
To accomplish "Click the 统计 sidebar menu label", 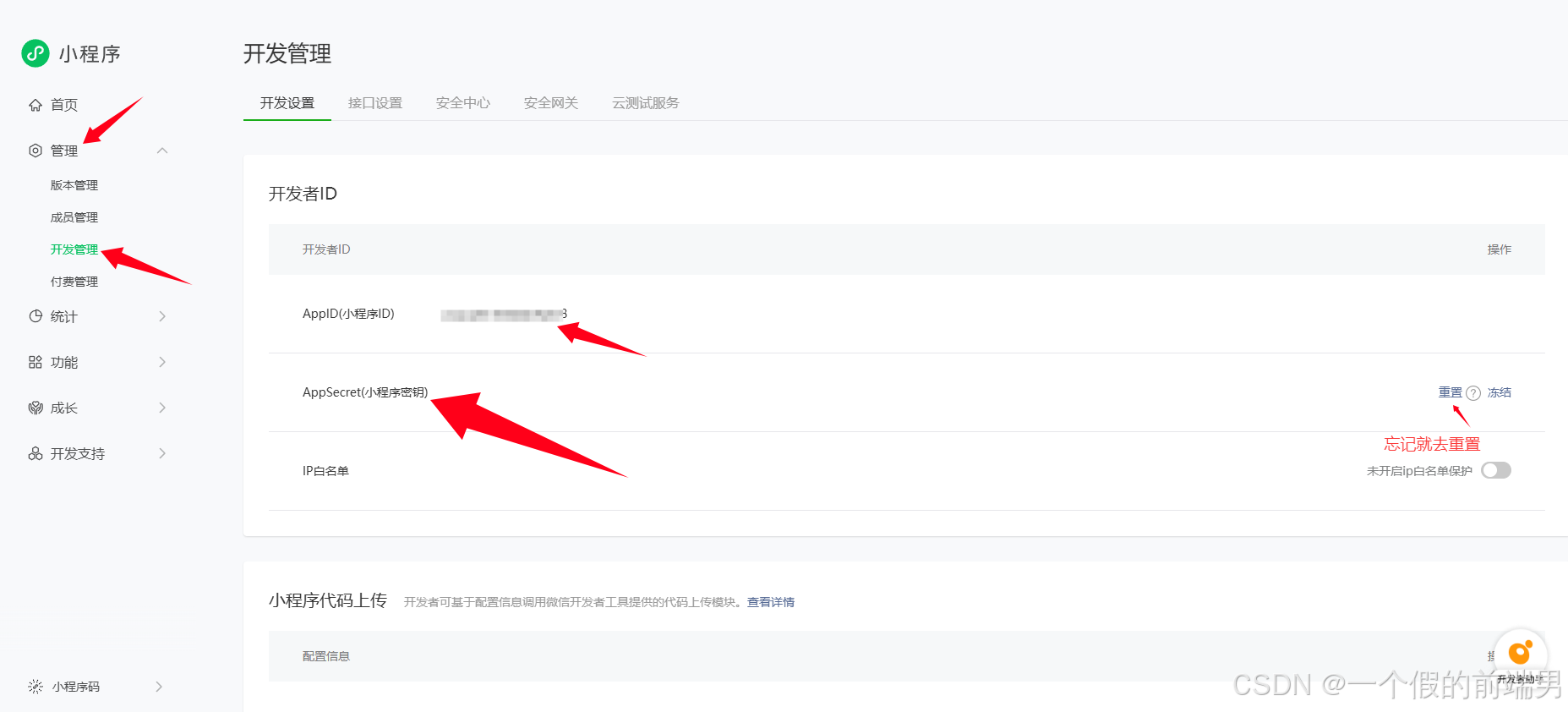I will coord(64,316).
